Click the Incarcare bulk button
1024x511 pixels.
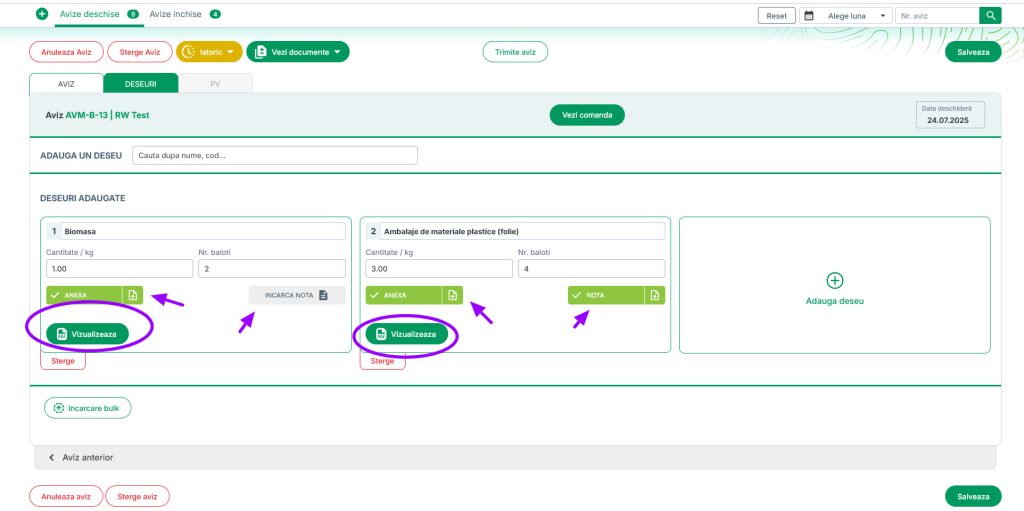88,408
